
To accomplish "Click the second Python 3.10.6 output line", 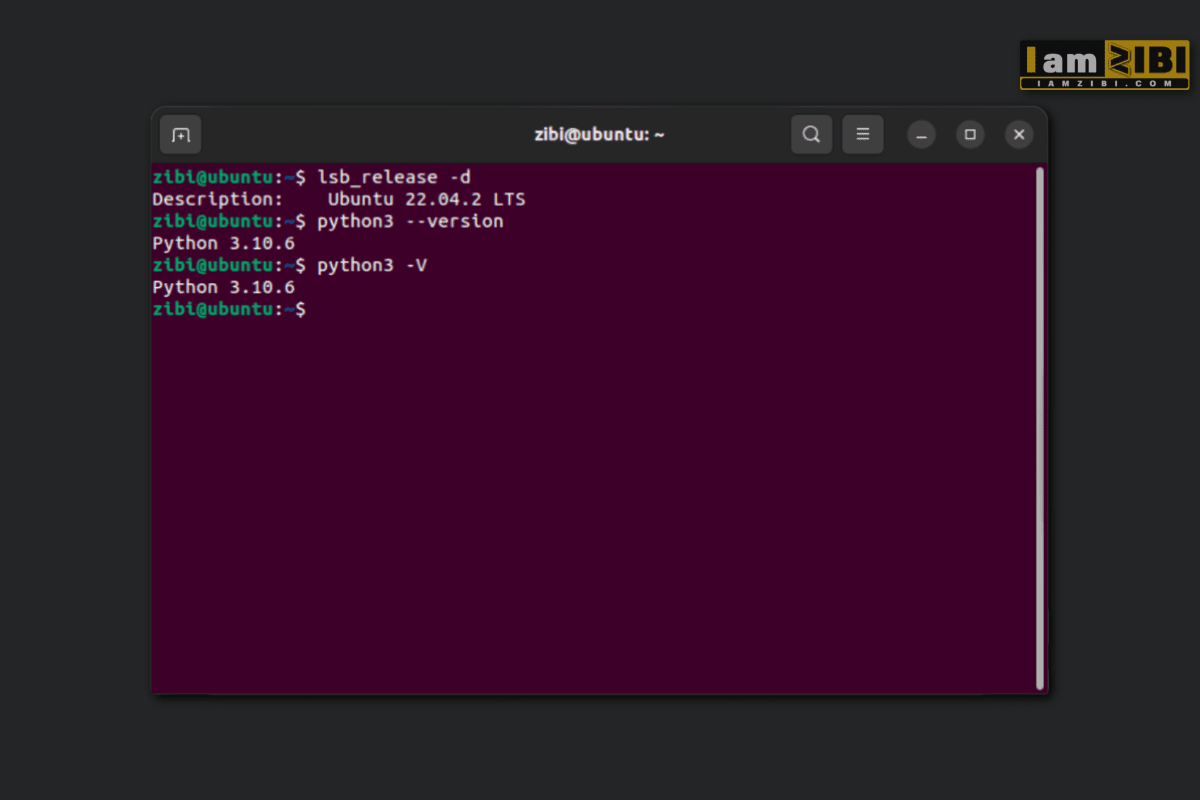I will point(223,287).
